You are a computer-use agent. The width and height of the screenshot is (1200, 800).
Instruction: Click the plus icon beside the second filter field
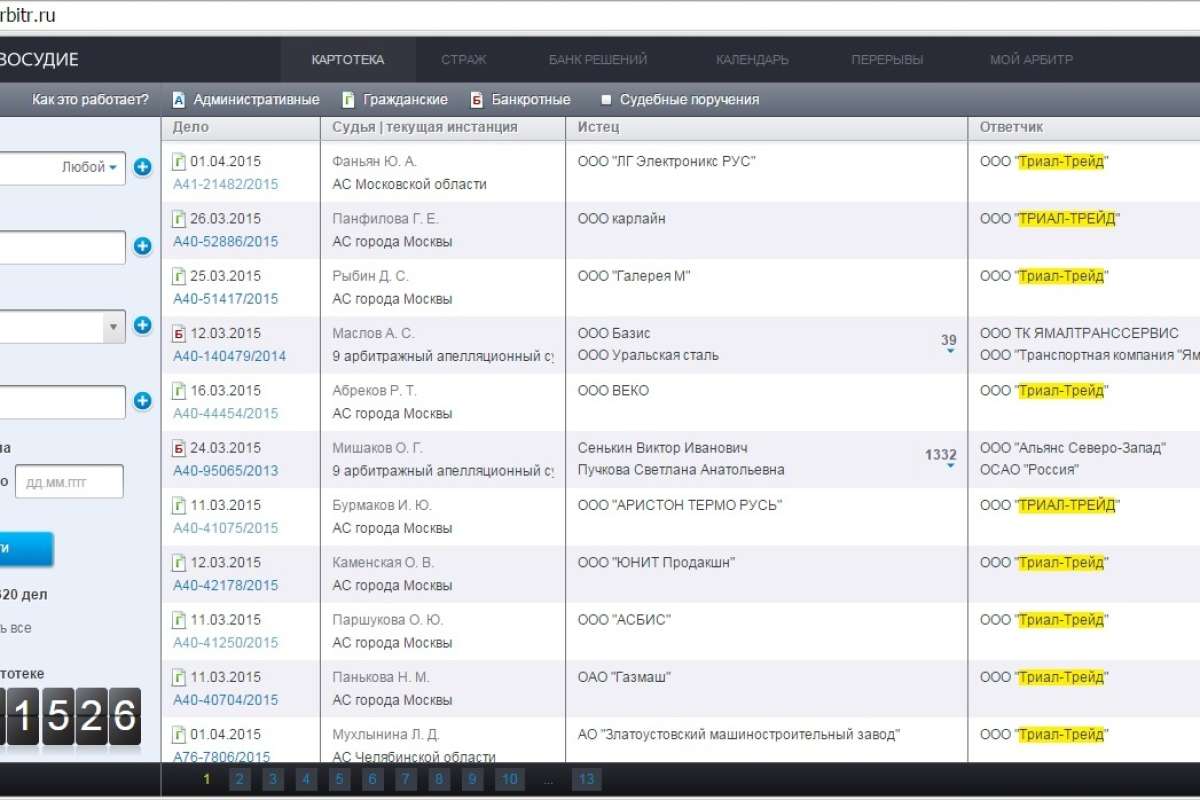142,246
